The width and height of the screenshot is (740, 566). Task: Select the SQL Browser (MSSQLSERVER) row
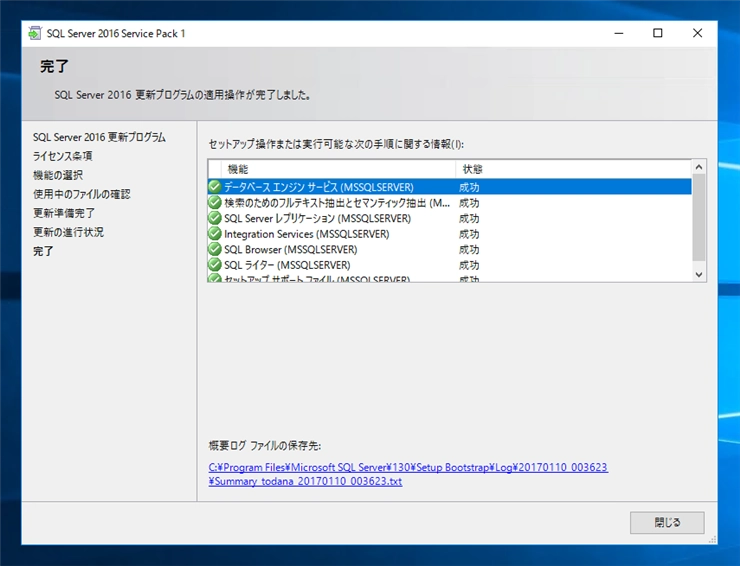tap(450, 249)
